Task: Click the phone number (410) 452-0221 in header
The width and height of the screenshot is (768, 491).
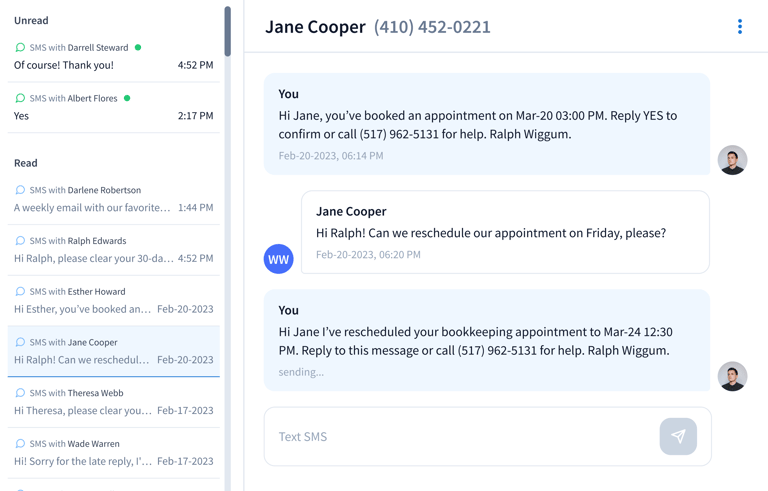Action: [432, 27]
